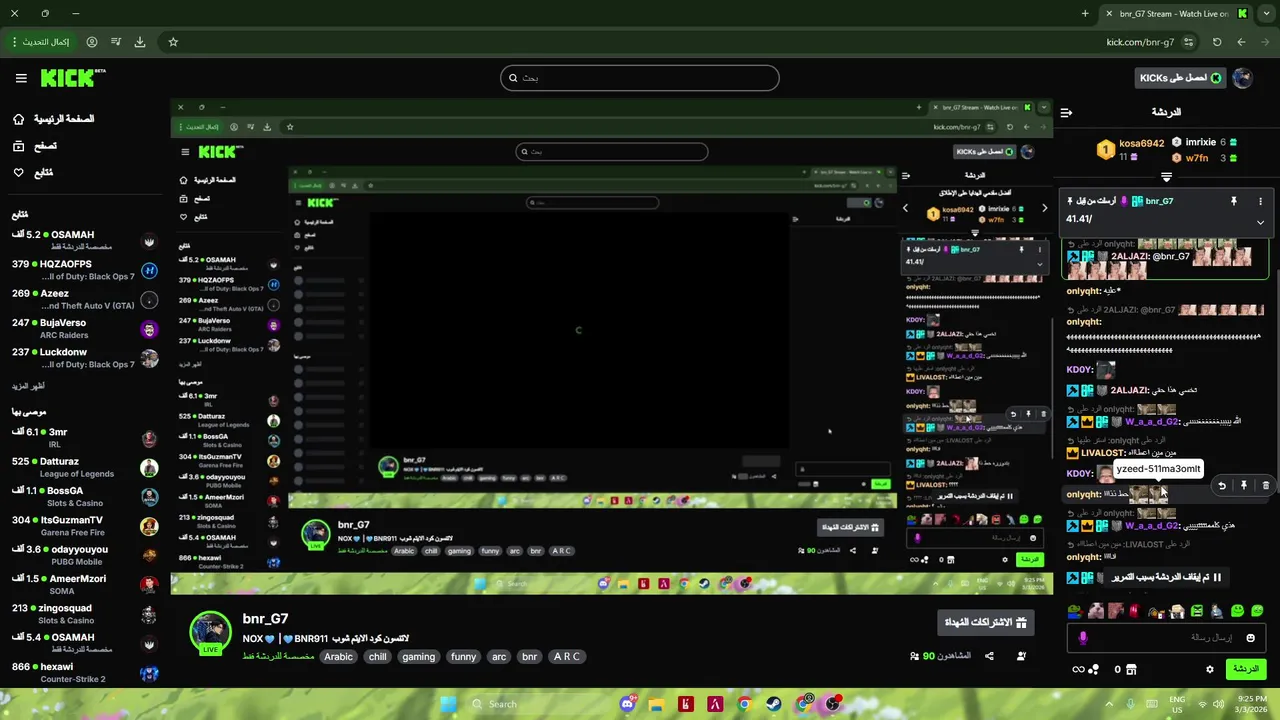Open Discord from the taskbar
Screen dimensions: 1280x720
(x=627, y=704)
